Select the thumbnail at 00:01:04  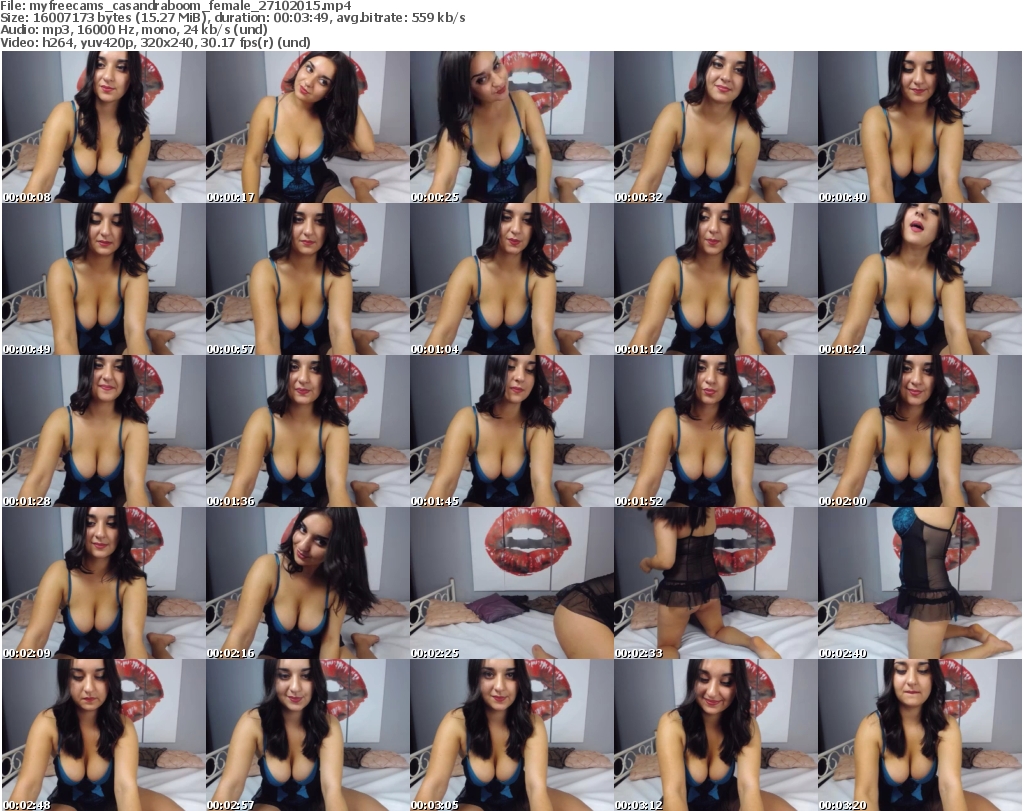pyautogui.click(x=511, y=279)
